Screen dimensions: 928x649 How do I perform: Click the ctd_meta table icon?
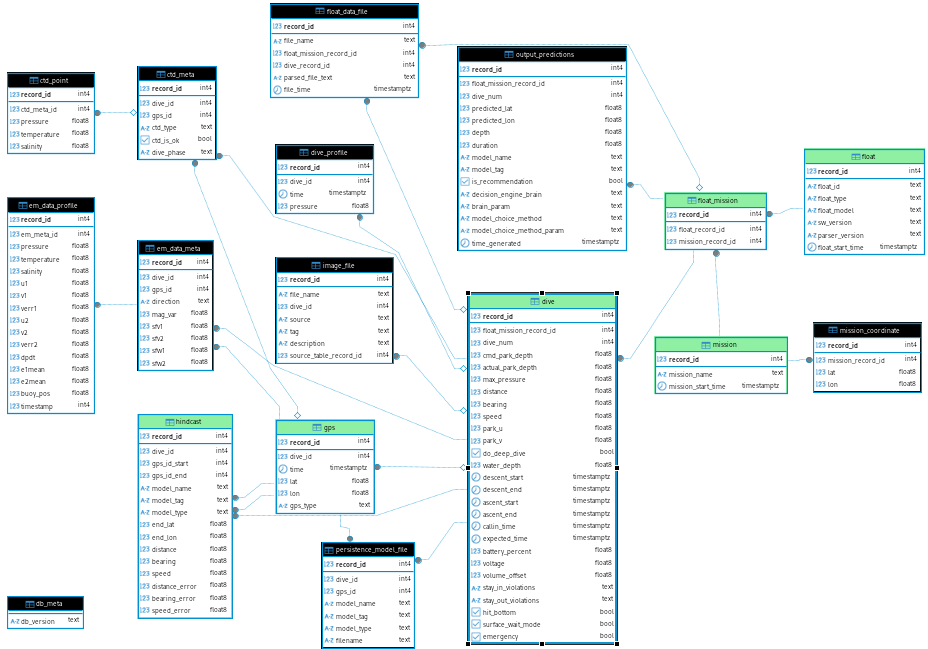pos(160,75)
